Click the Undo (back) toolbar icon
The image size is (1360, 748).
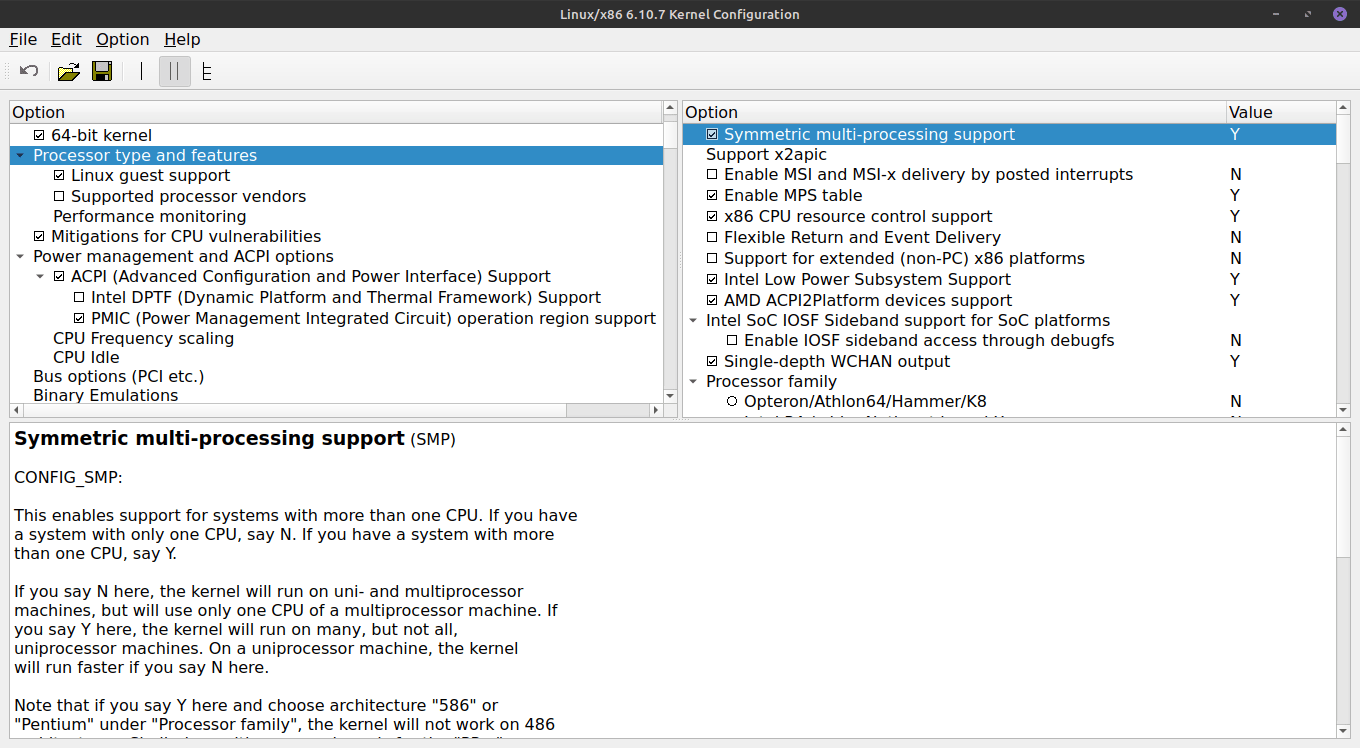[x=29, y=71]
